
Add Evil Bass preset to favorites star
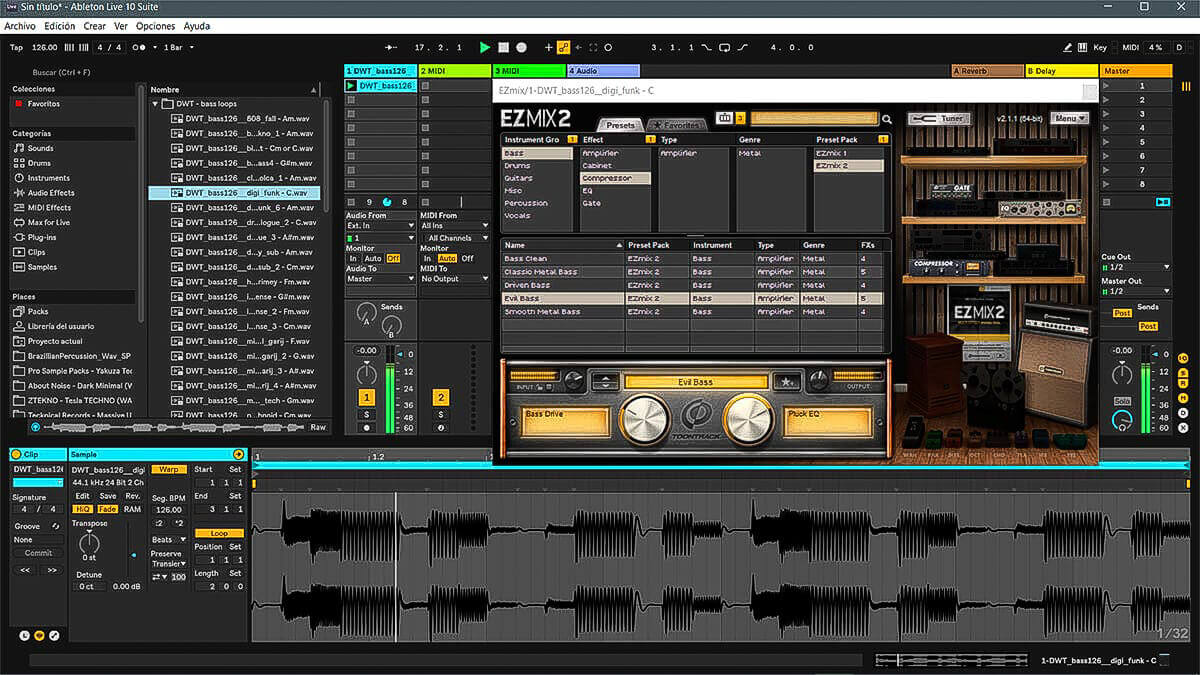pos(788,381)
